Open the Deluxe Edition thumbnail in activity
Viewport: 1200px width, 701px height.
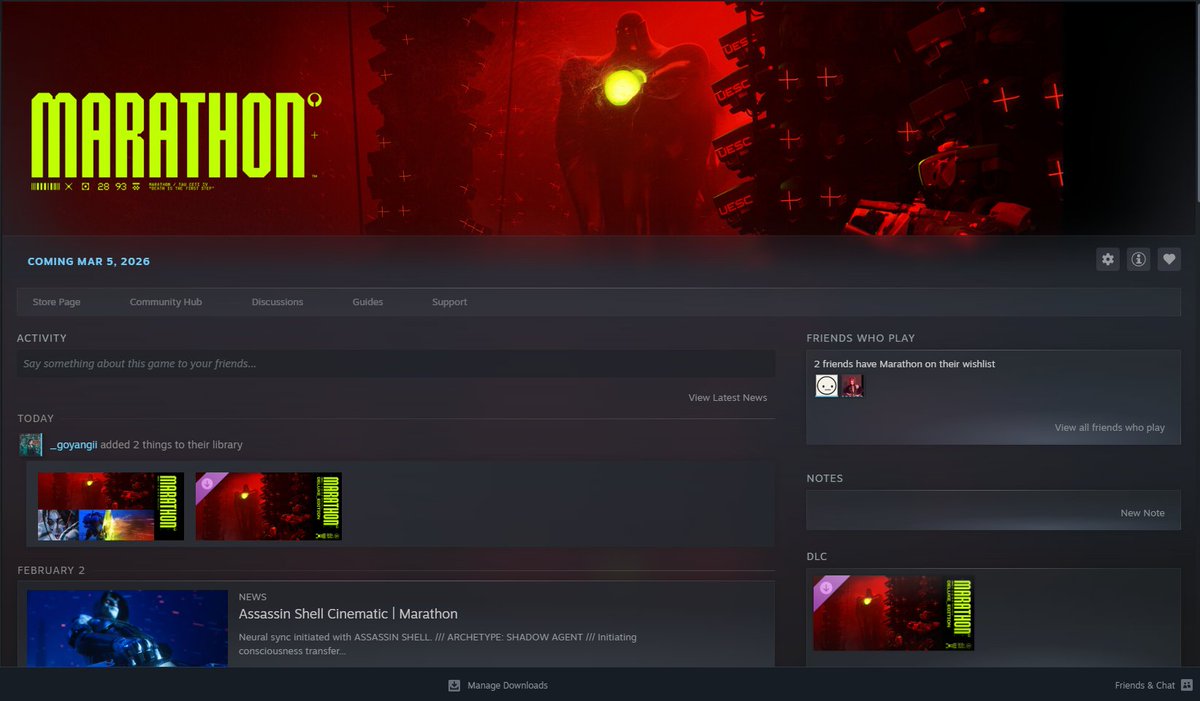point(269,507)
